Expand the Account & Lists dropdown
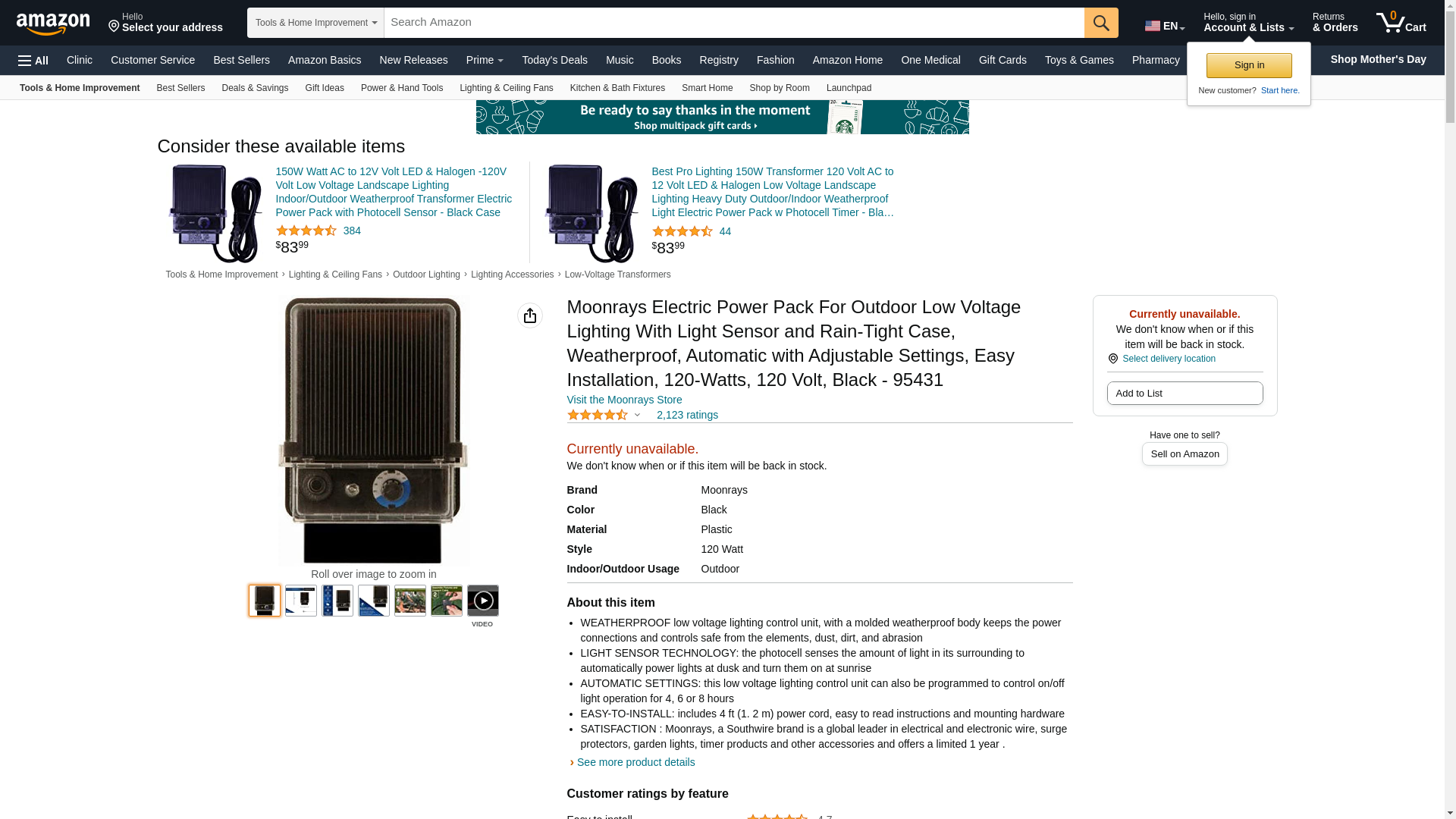The height and width of the screenshot is (819, 1456). pyautogui.click(x=1248, y=23)
